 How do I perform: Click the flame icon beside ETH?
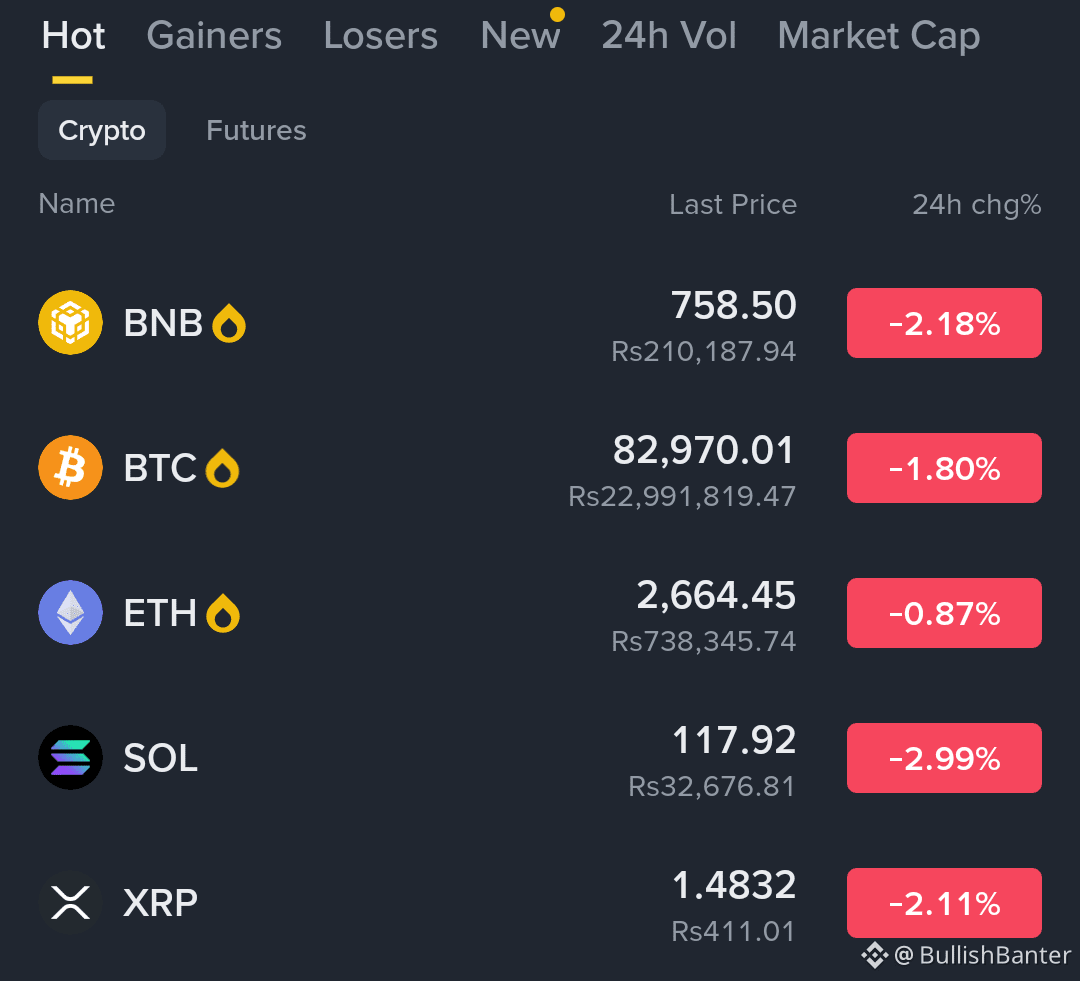[x=223, y=613]
